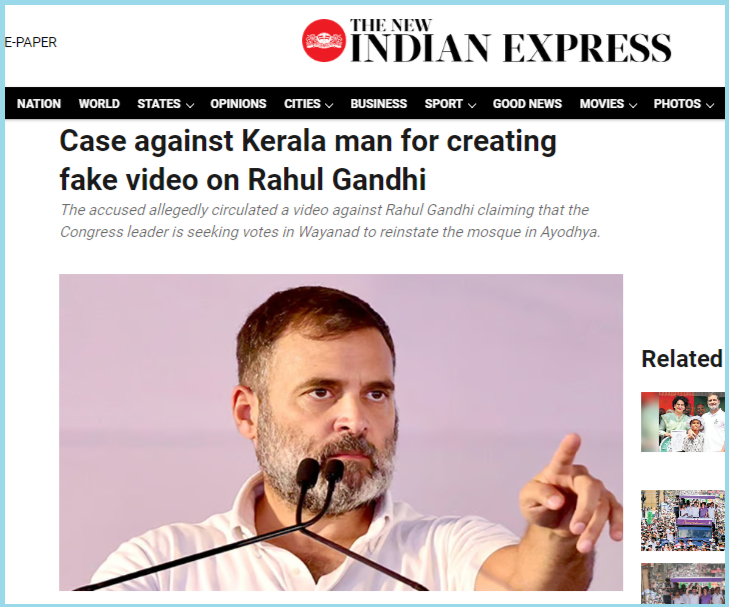Expand the PHOTOS dropdown chevron
The width and height of the screenshot is (729, 607).
coord(710,105)
